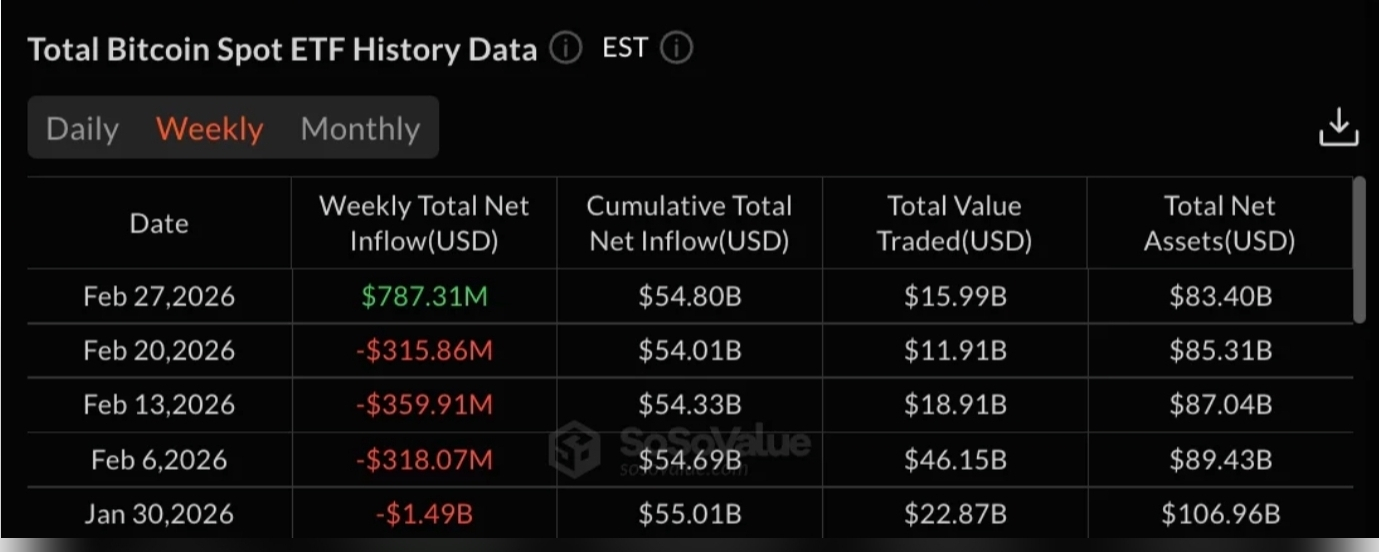Screen dimensions: 1379x552
Task: Click the Date column header
Action: pyautogui.click(x=159, y=223)
